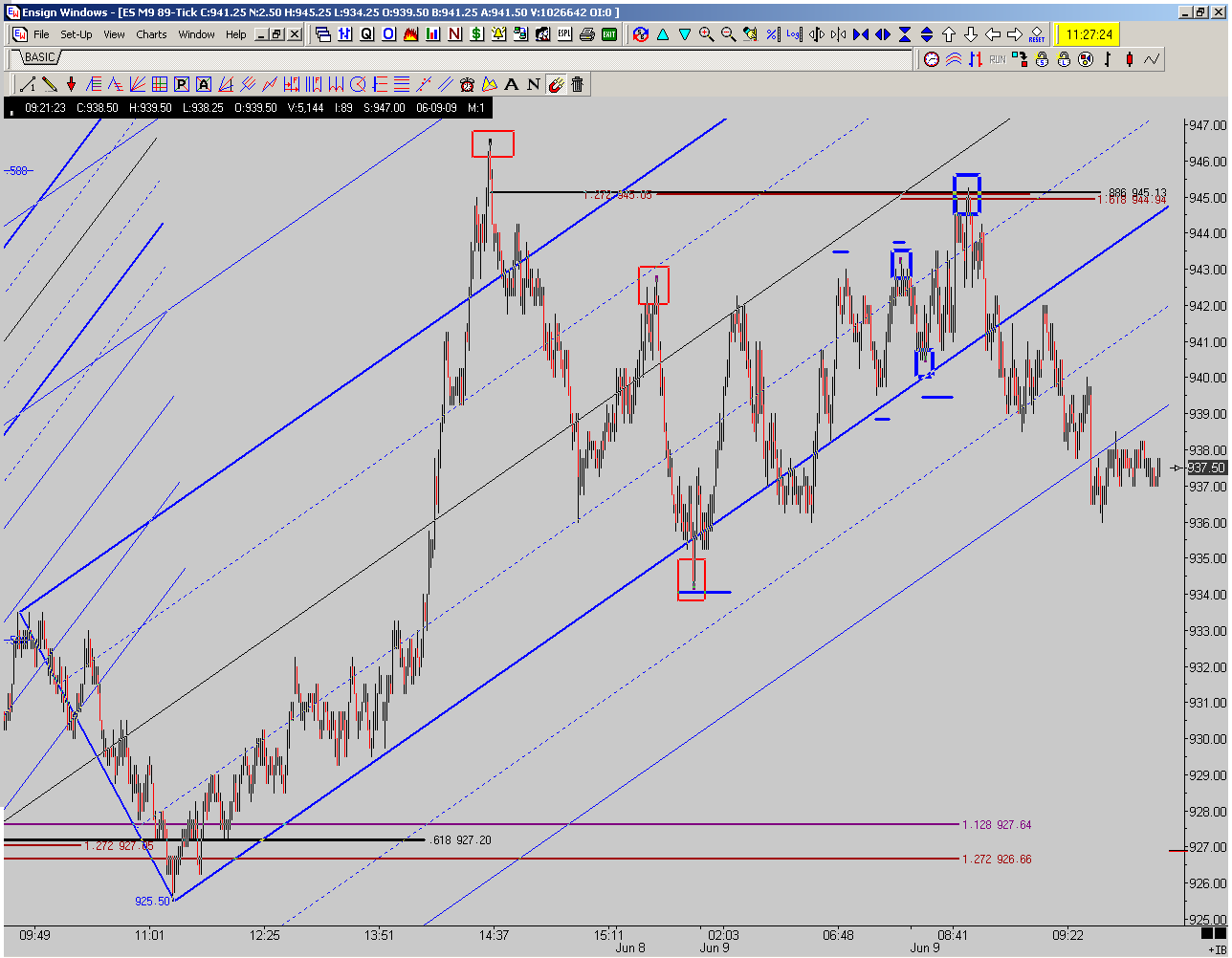Select the red down arrow marker tool
The image size is (1232, 958).
[x=72, y=84]
